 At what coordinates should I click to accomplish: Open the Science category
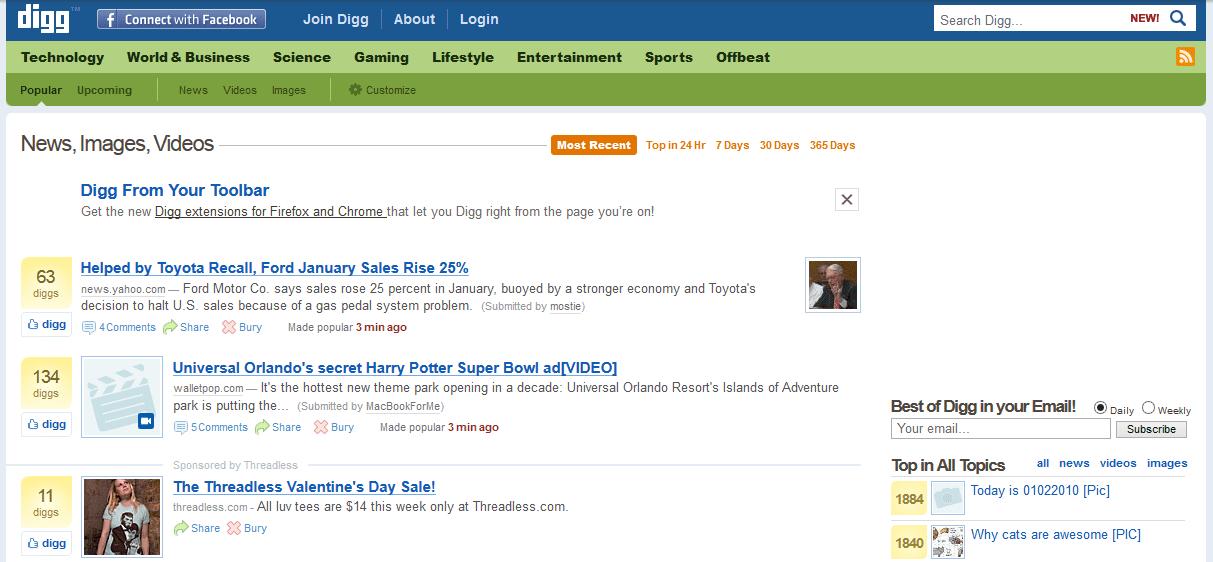tap(302, 57)
